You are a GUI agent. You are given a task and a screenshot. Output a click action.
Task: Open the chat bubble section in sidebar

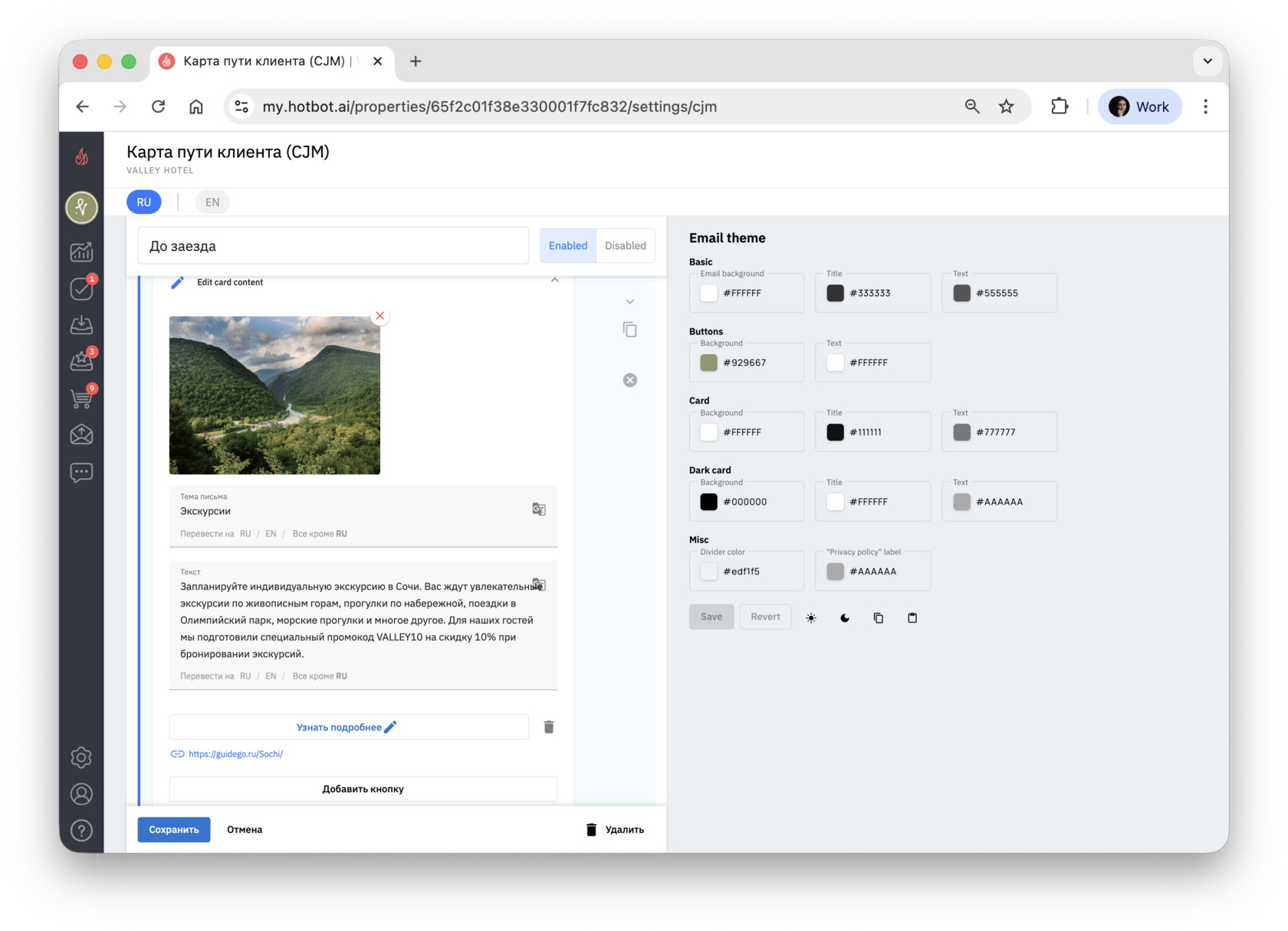(81, 472)
